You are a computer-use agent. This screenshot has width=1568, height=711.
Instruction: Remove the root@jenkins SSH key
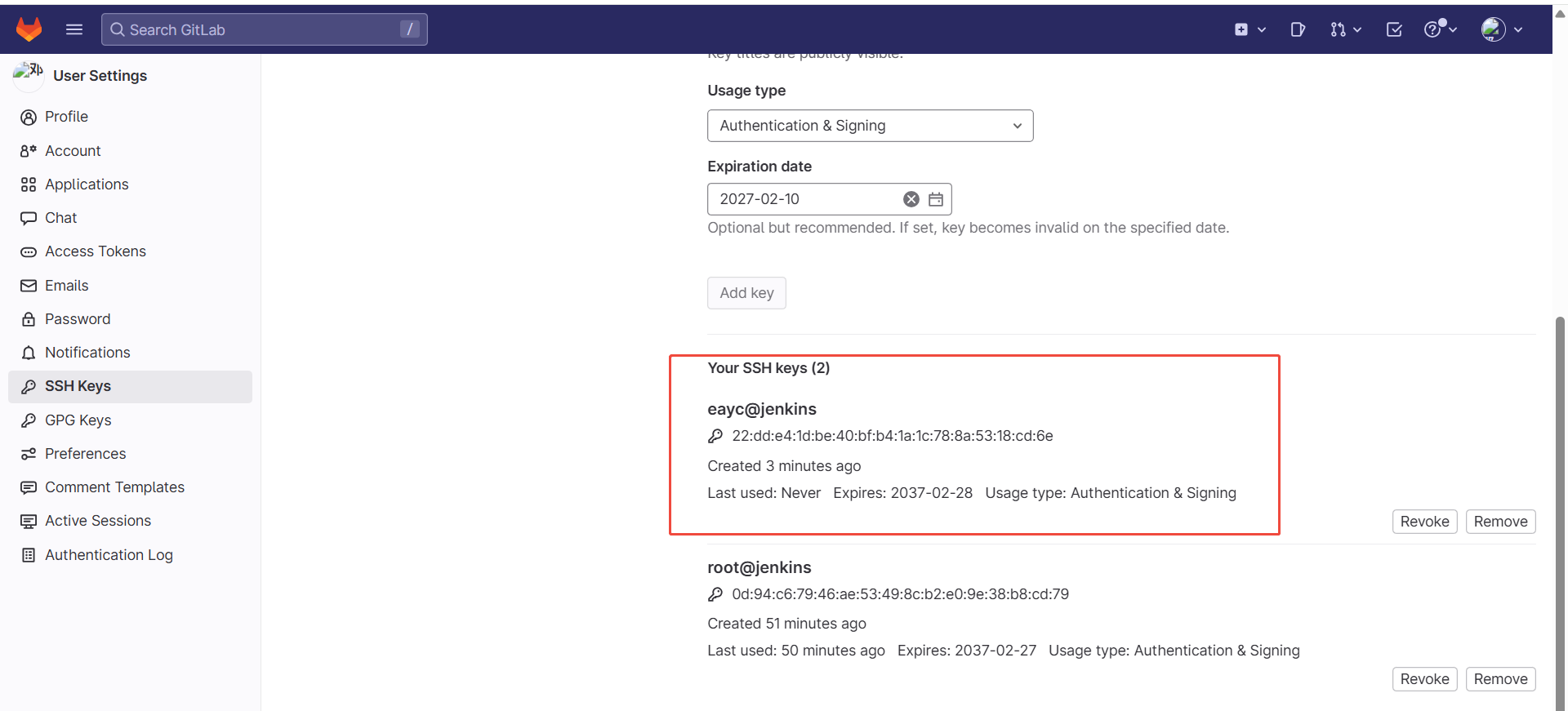click(1500, 679)
